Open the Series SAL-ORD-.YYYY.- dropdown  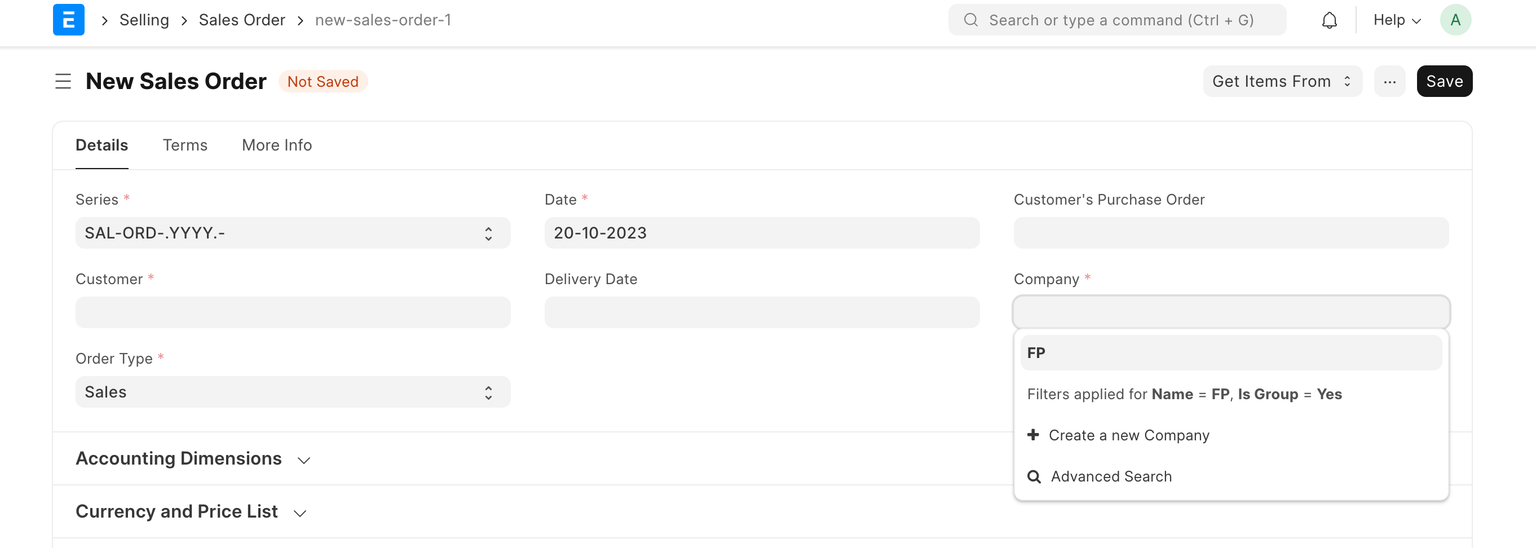tap(292, 233)
